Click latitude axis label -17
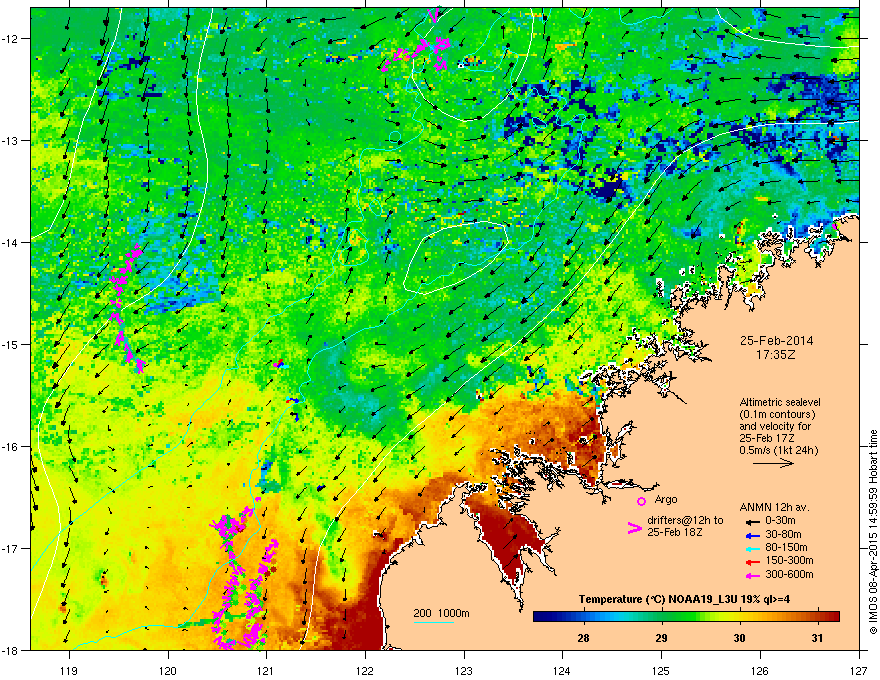This screenshot has height=680, width=880. (11, 549)
